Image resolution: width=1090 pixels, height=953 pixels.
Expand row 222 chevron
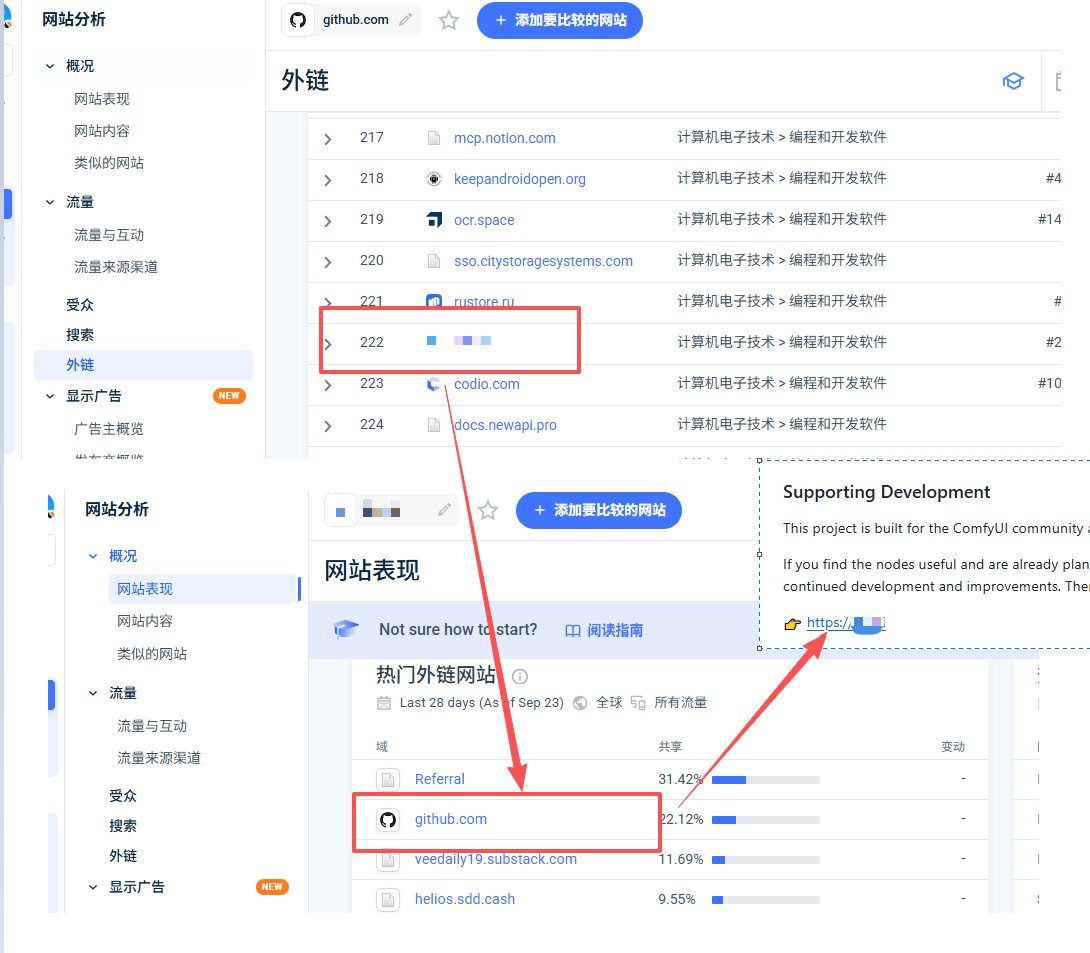[x=327, y=344]
